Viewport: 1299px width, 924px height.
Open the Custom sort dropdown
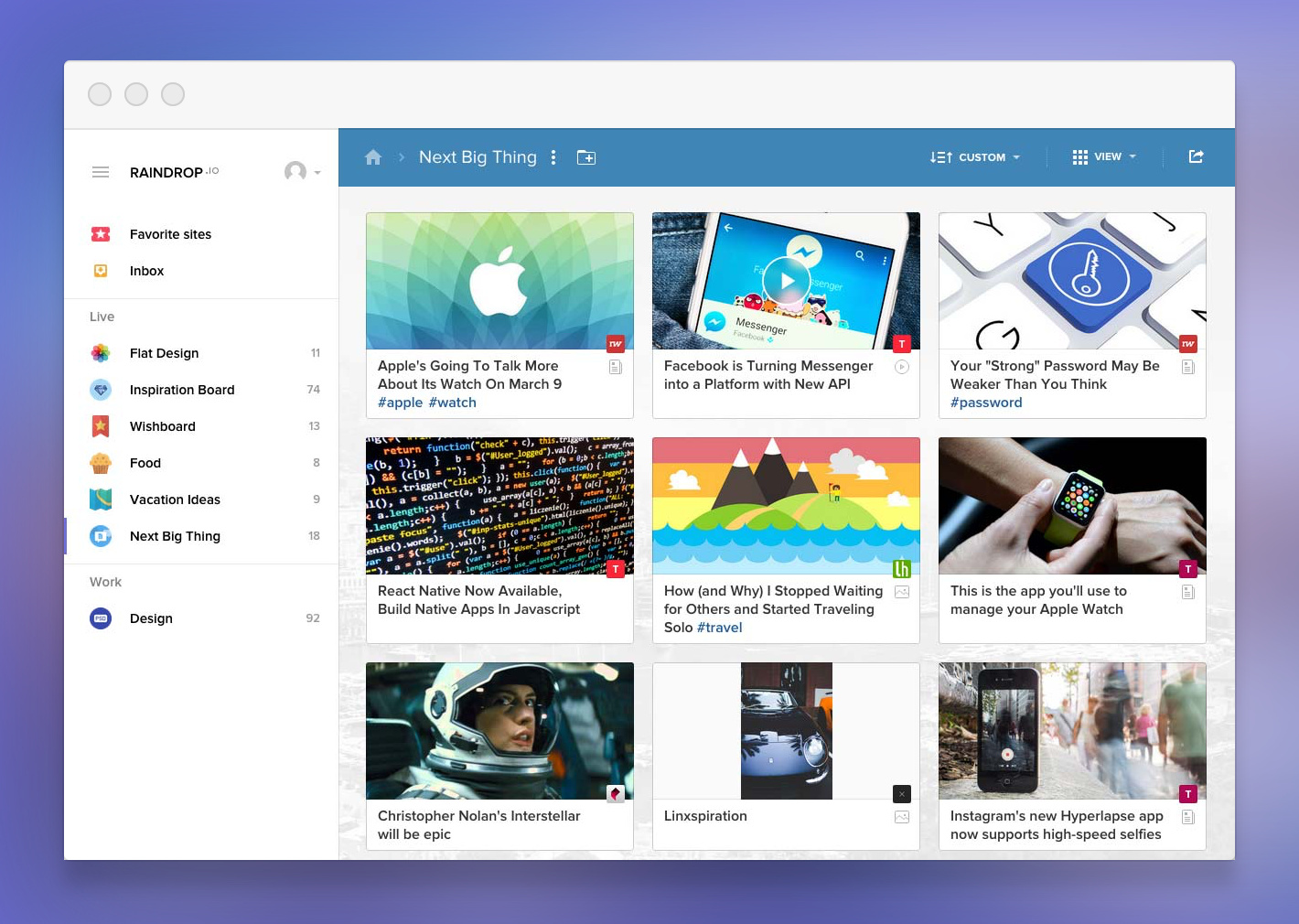pyautogui.click(x=975, y=157)
